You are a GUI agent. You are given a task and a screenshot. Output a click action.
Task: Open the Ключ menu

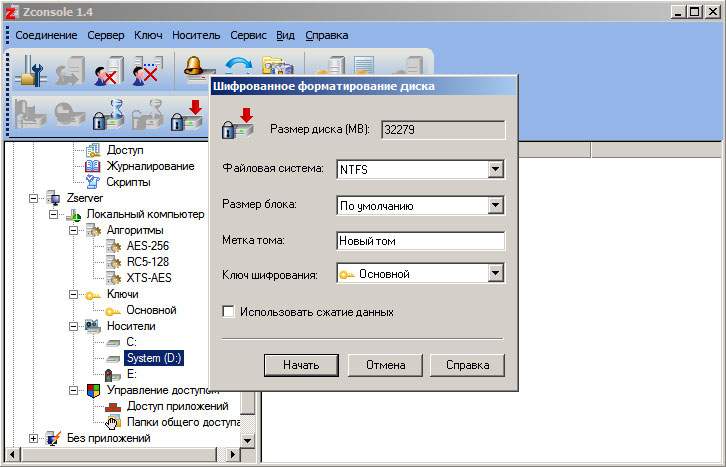pyautogui.click(x=148, y=35)
